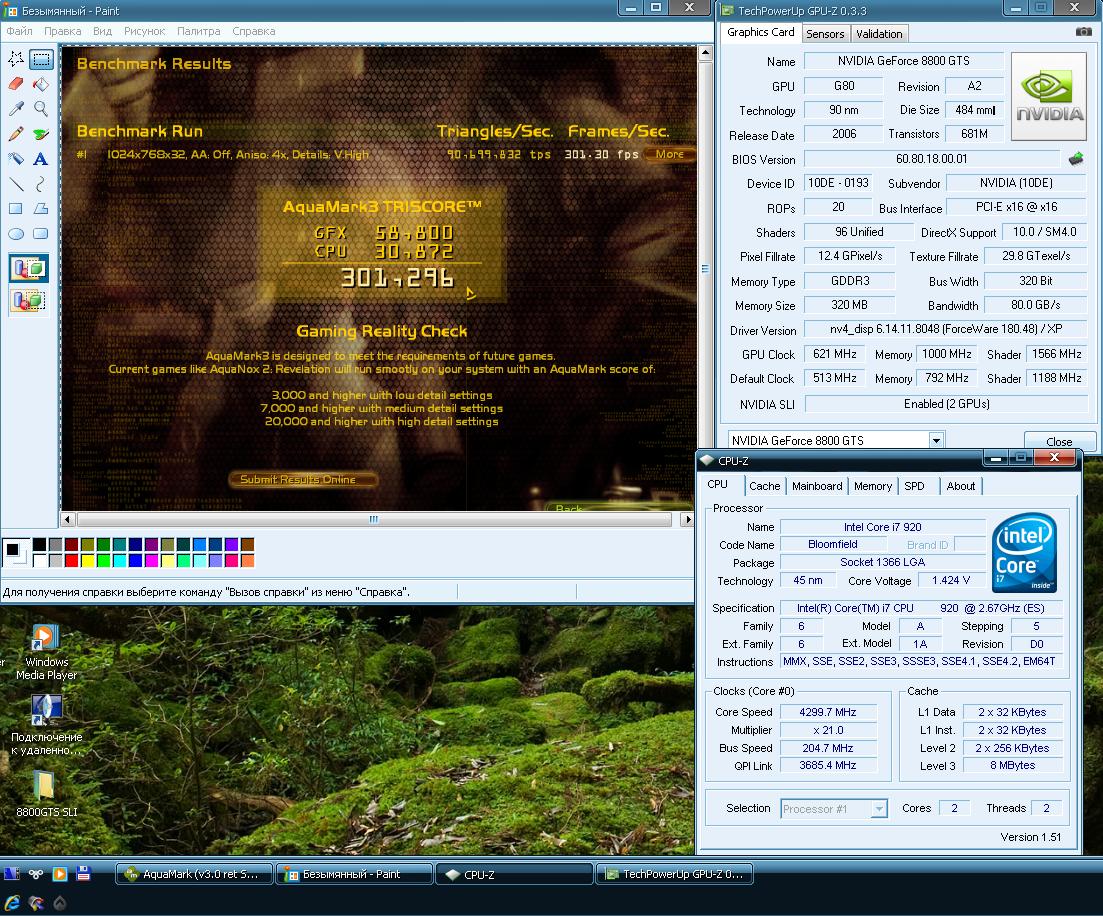Open the Windows Media Player desktop shortcut
Viewport: 1103px width, 916px height.
pos(46,652)
